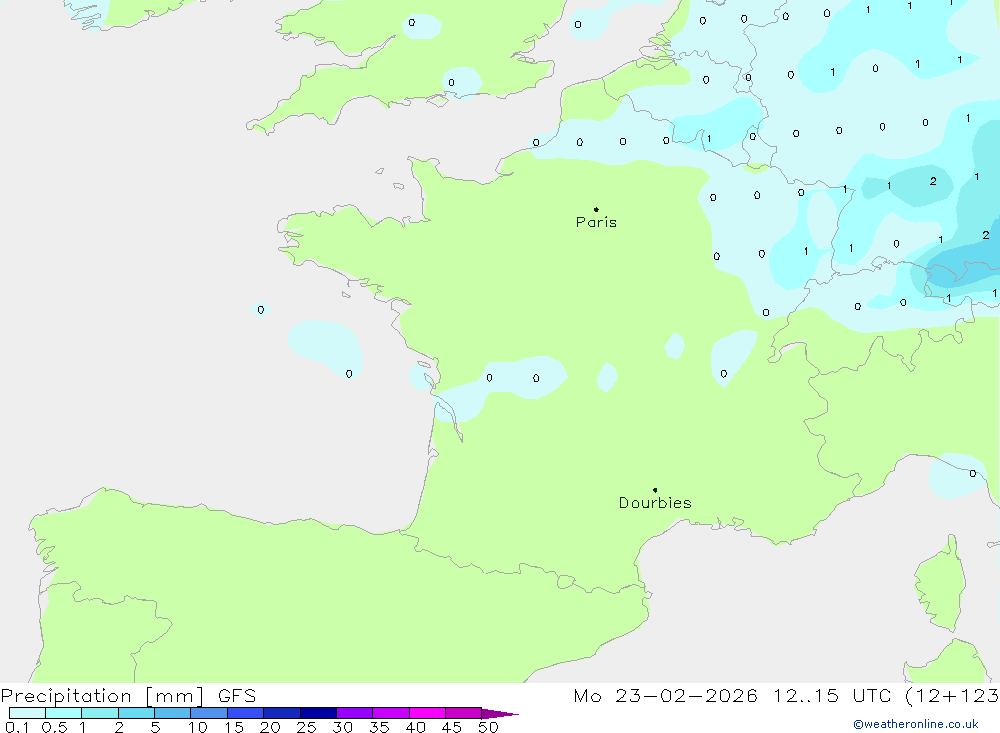This screenshot has width=1000, height=733.
Task: Click the 35 legend scale number
Action: click(379, 727)
